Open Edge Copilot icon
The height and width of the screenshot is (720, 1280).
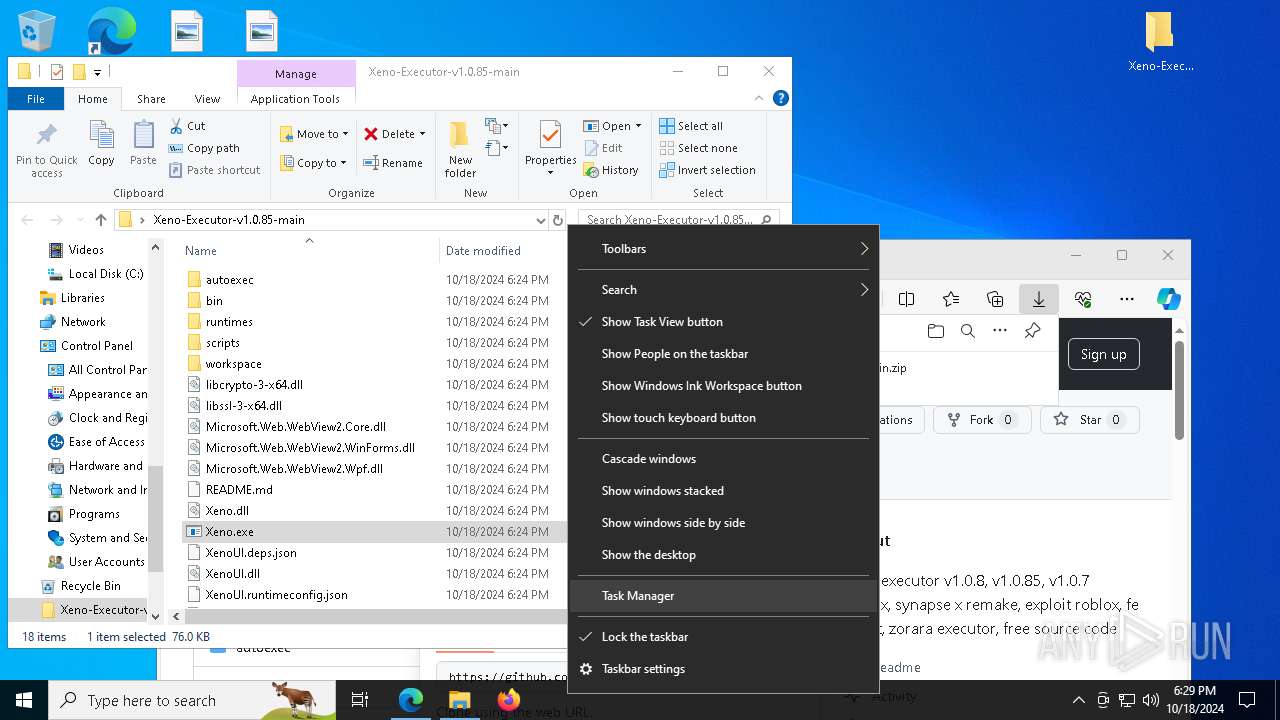pyautogui.click(x=1168, y=299)
